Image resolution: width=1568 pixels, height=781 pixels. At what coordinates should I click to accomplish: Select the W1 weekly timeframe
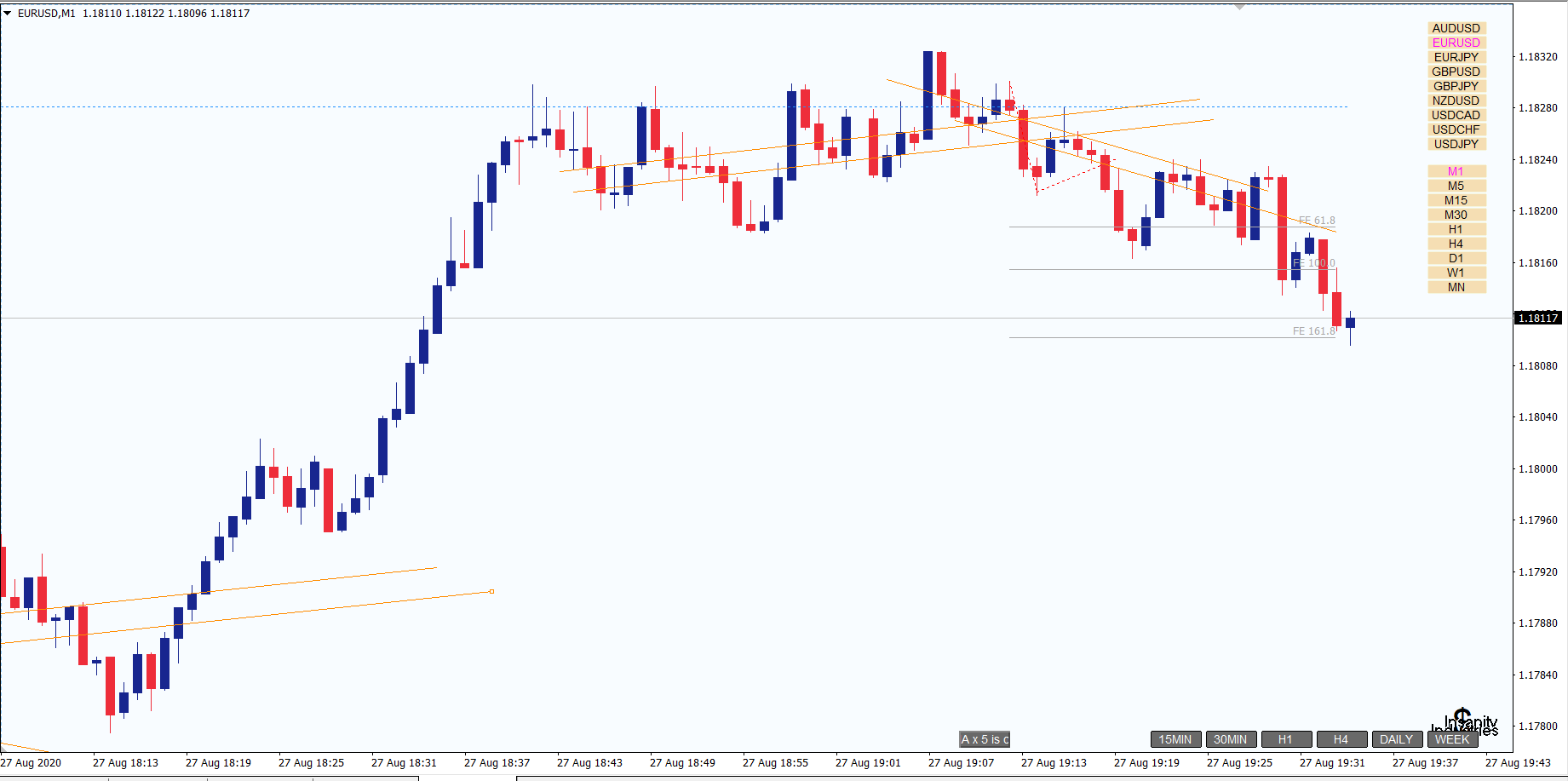(1456, 273)
